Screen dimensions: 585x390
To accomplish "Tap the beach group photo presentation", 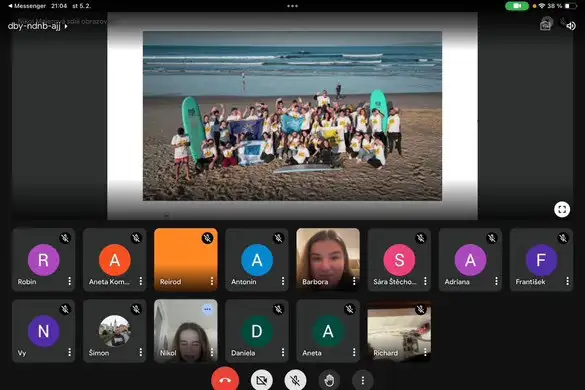I will pyautogui.click(x=292, y=116).
